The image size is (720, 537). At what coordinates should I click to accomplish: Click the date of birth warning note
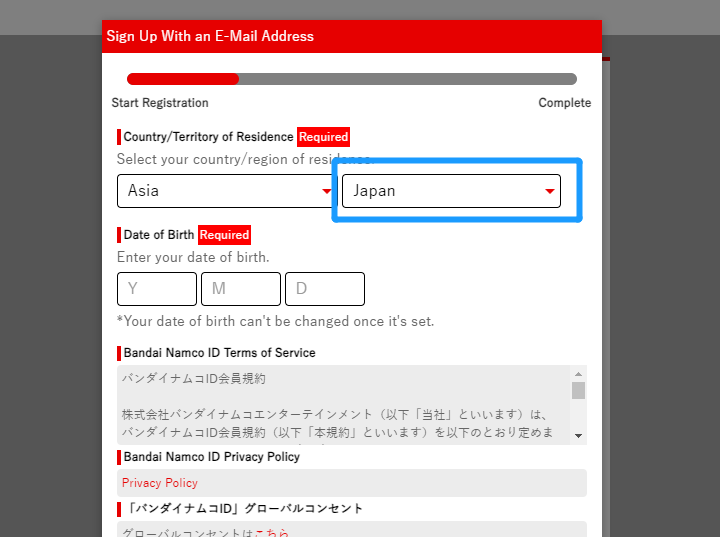point(276,321)
